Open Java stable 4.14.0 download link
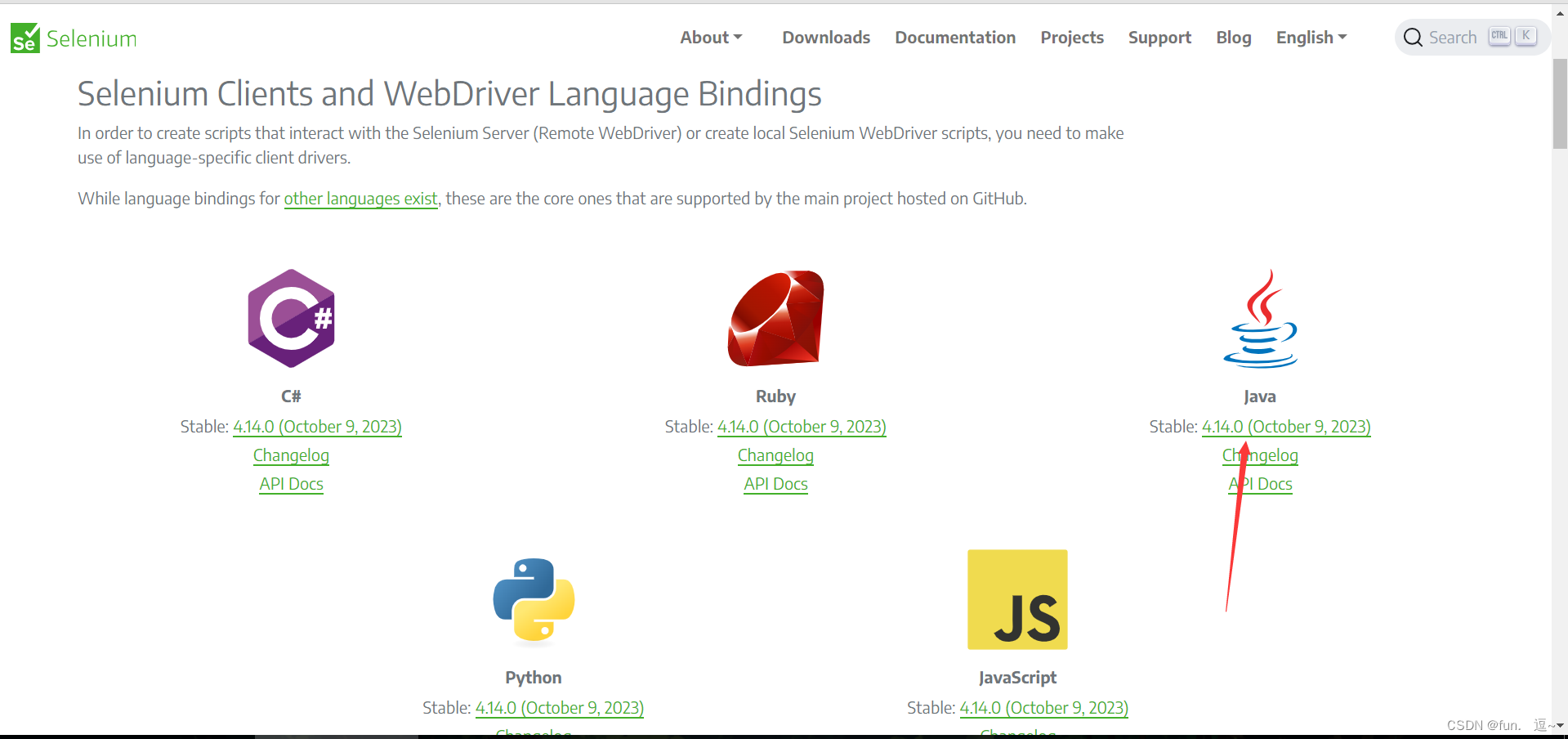This screenshot has width=1568, height=739. coord(1286,427)
